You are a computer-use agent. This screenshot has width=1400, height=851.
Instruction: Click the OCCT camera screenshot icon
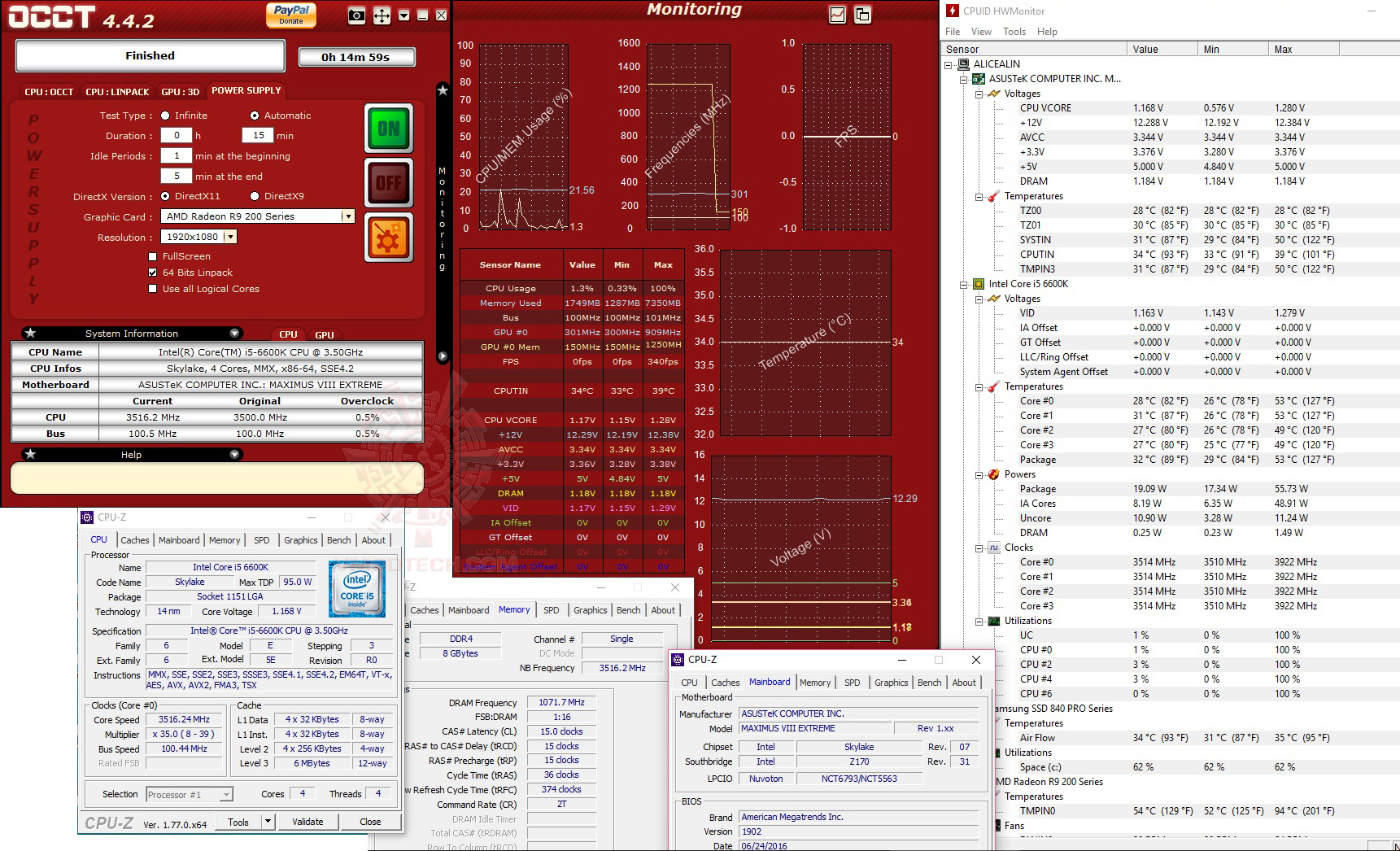click(x=356, y=15)
